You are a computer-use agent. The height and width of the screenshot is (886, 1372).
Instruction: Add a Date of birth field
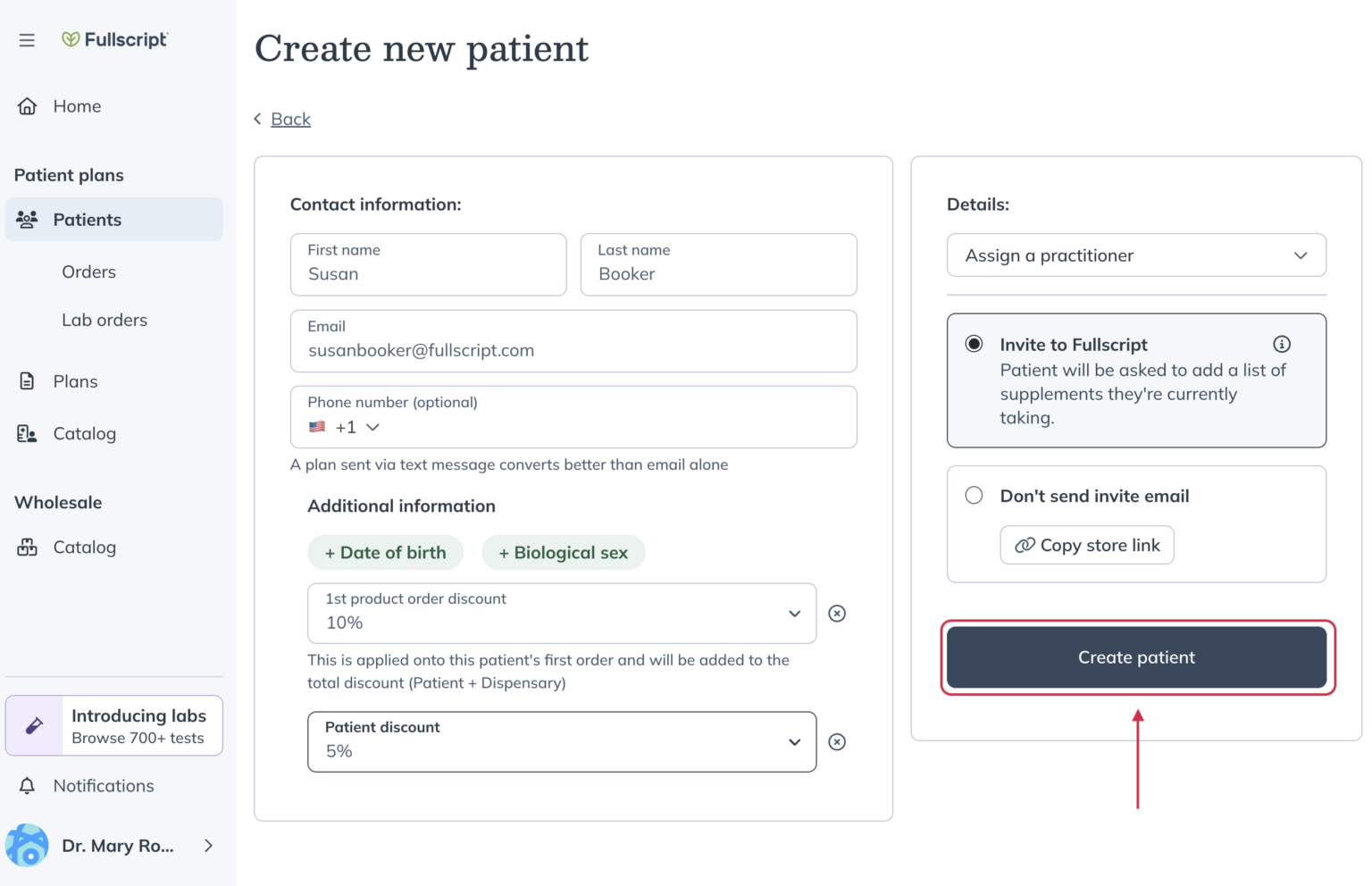pos(385,552)
